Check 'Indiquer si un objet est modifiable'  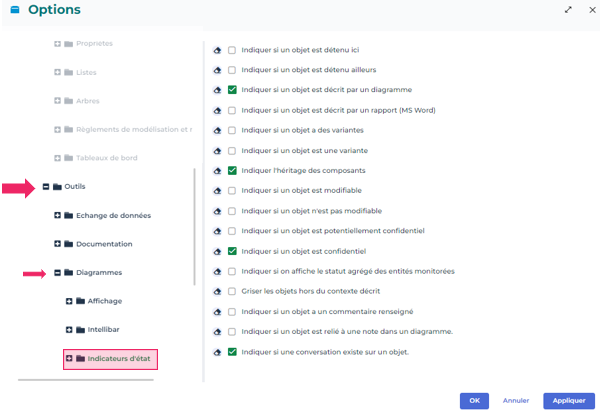232,190
